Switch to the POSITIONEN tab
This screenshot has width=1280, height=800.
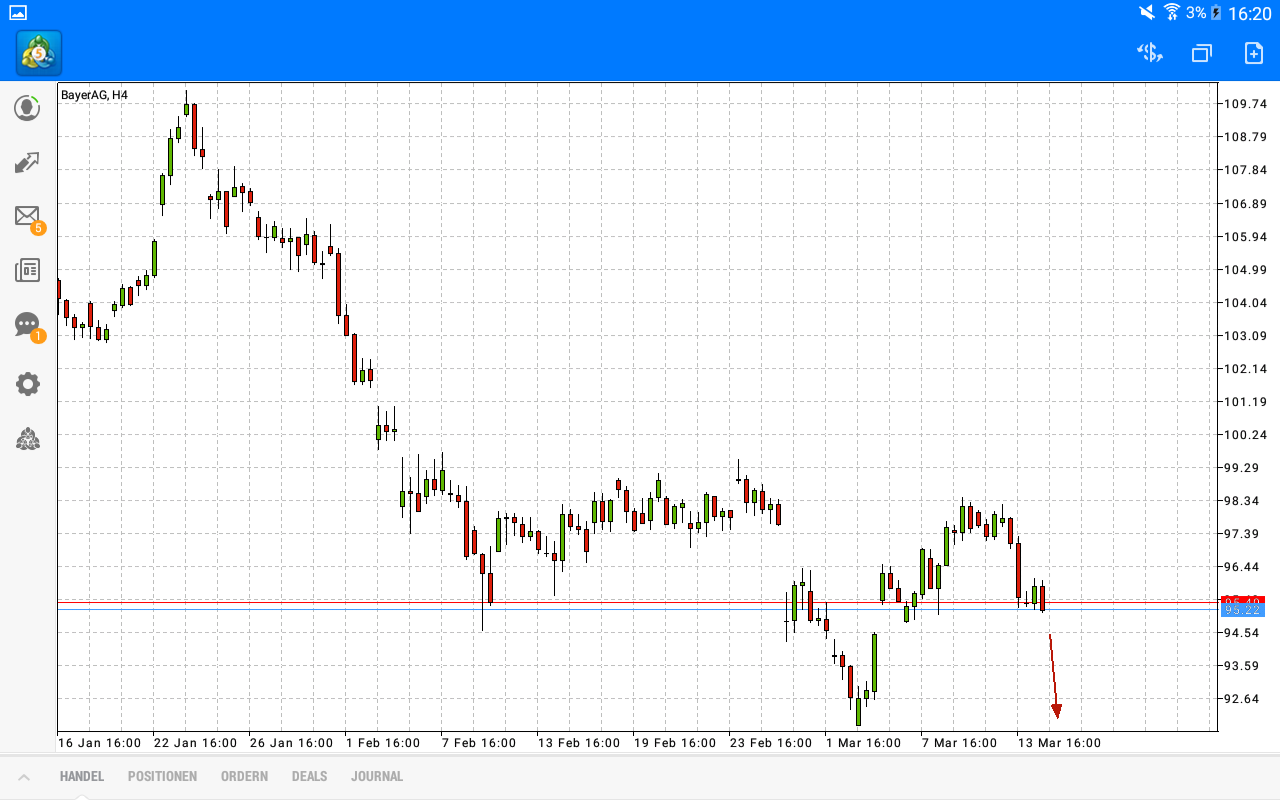[162, 776]
